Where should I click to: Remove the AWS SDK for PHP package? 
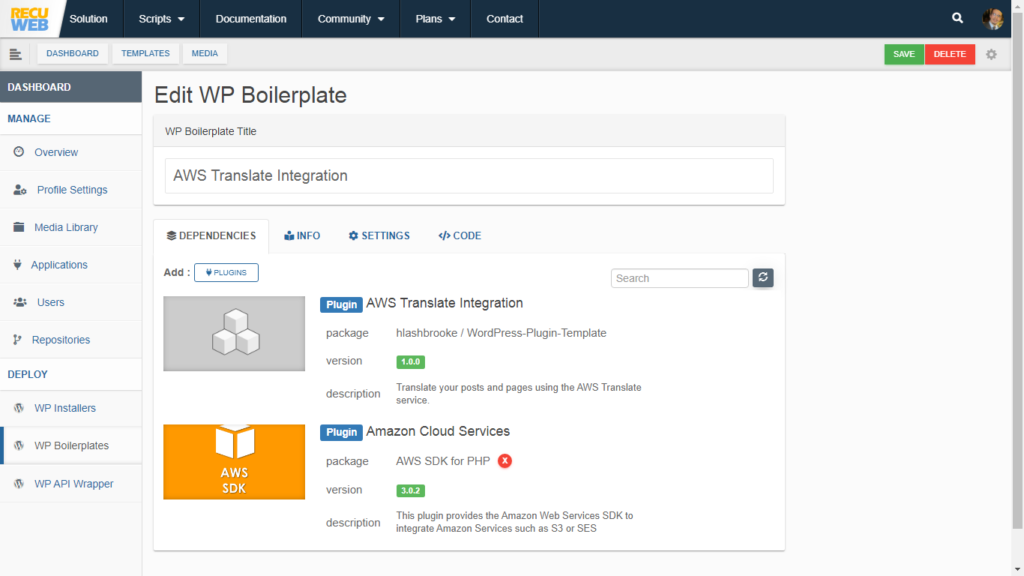(x=505, y=461)
